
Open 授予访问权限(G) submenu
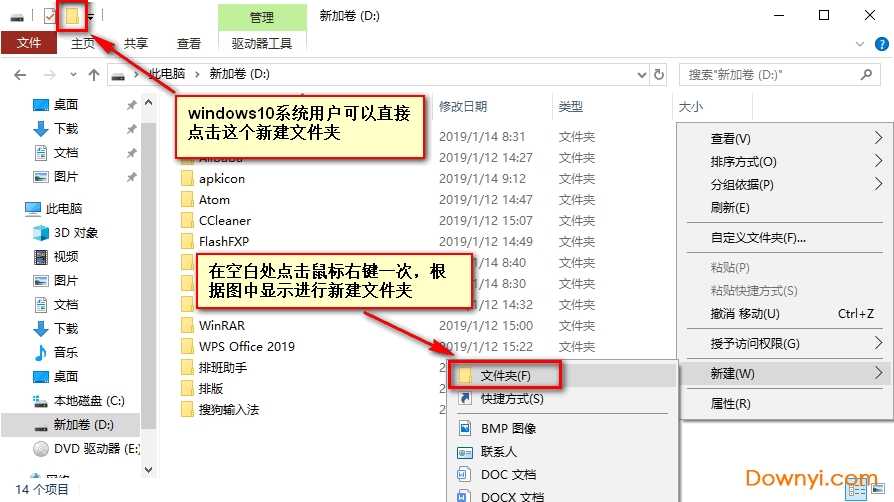(x=785, y=343)
